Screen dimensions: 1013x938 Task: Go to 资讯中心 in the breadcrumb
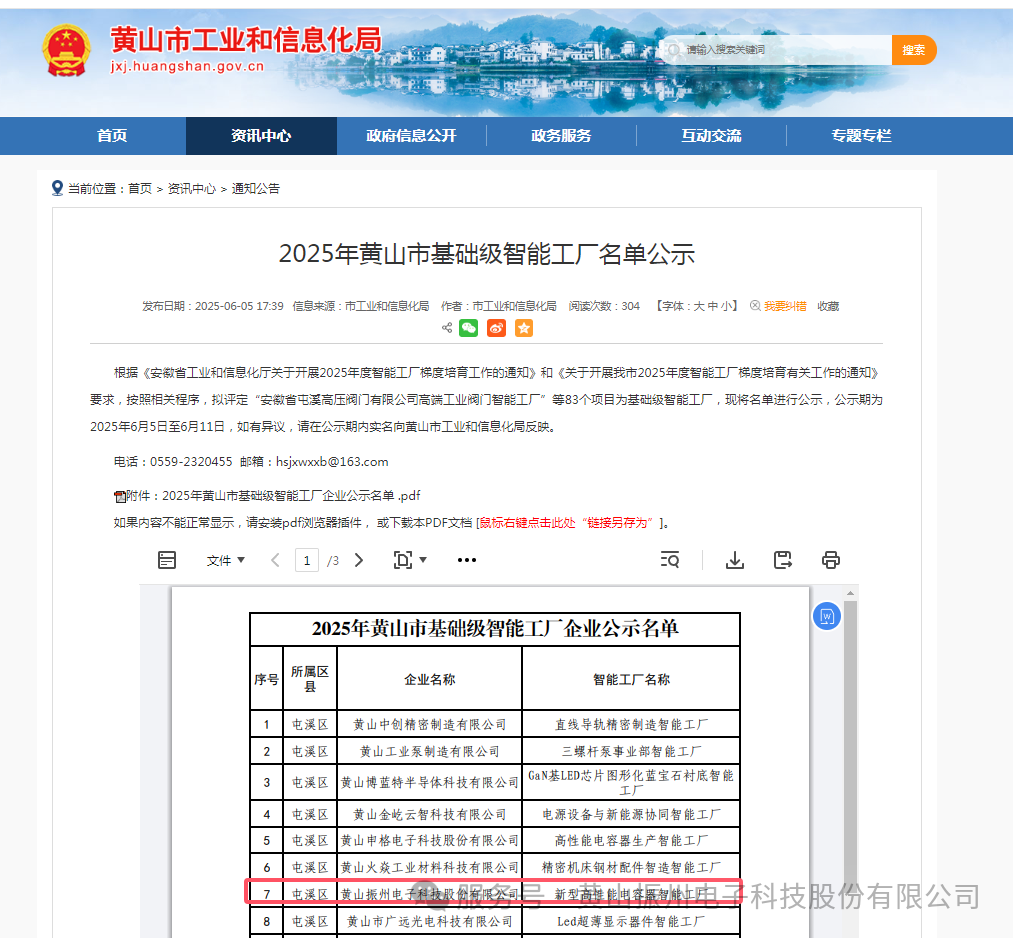[x=191, y=189]
